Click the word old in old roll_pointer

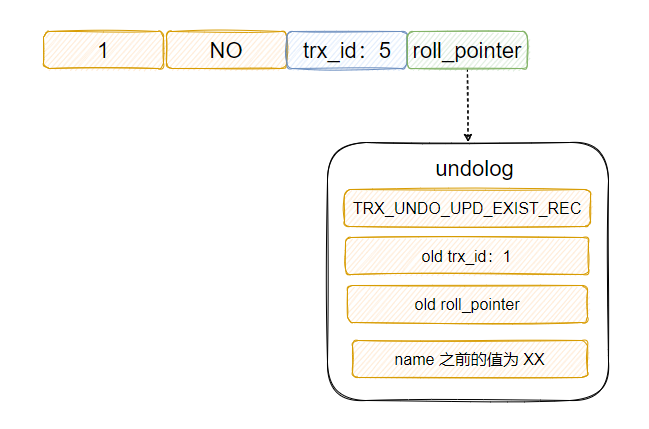click(x=426, y=304)
